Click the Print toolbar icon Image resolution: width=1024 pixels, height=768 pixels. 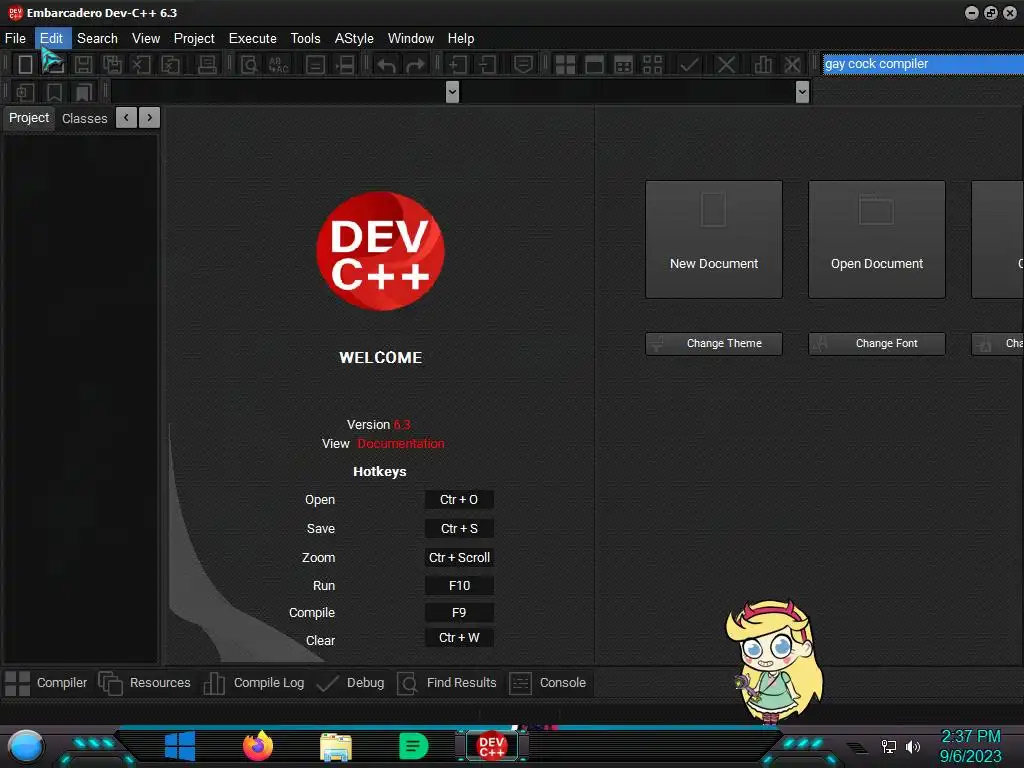coord(207,64)
